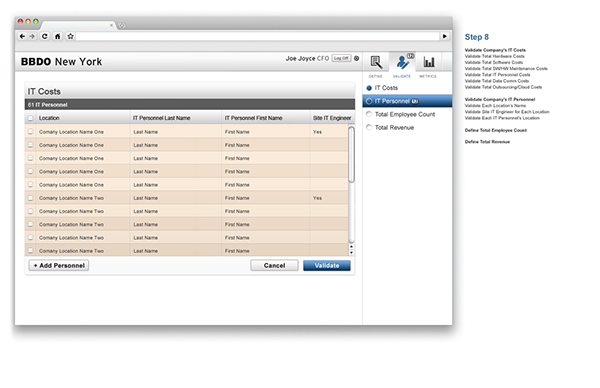Bookmark the page with the star icon
Viewport: 600px width, 388px height.
70,36
